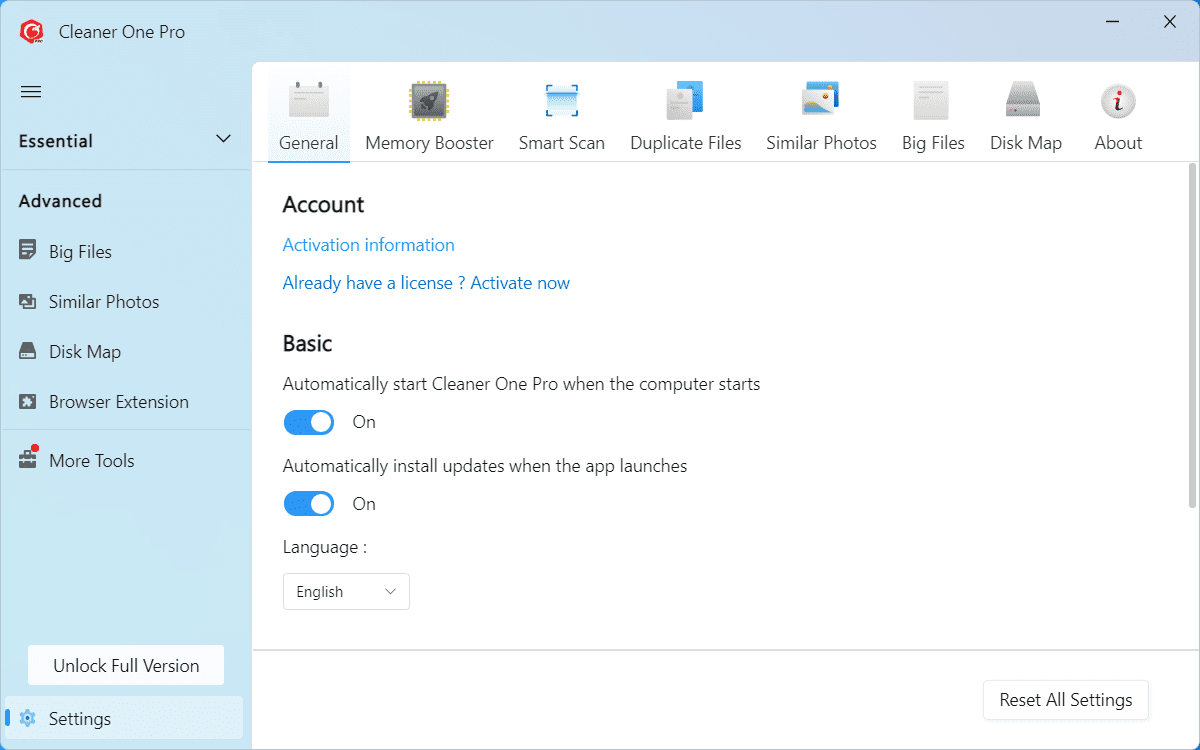Click the Disk Map sidebar icon
This screenshot has height=750, width=1200.
(x=28, y=351)
